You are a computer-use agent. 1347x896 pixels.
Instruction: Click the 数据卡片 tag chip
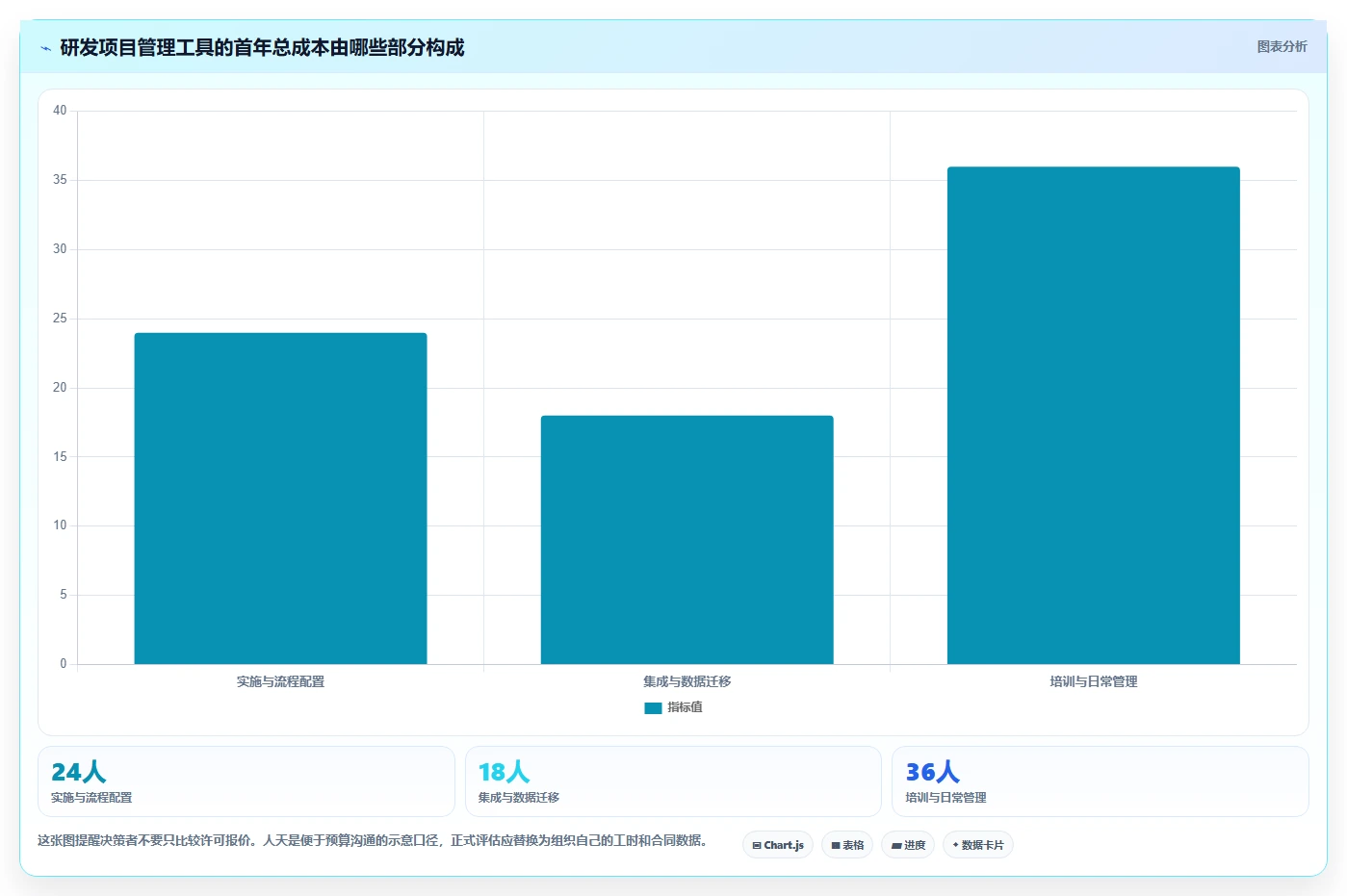pos(978,845)
